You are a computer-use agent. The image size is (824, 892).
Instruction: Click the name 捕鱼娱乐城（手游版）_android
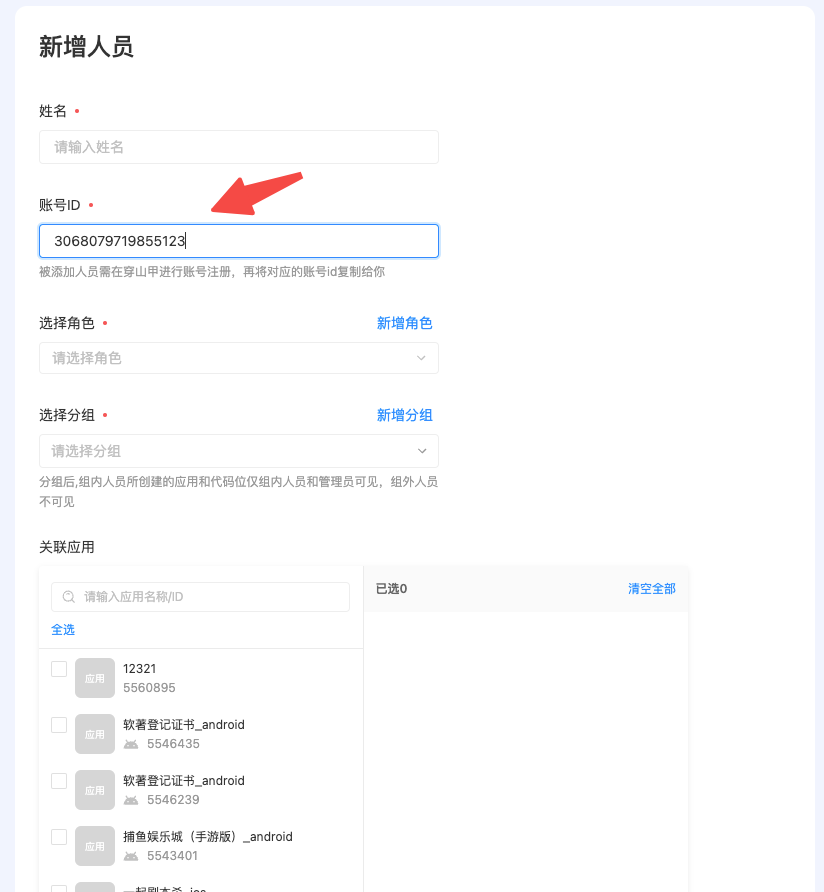pyautogui.click(x=208, y=837)
